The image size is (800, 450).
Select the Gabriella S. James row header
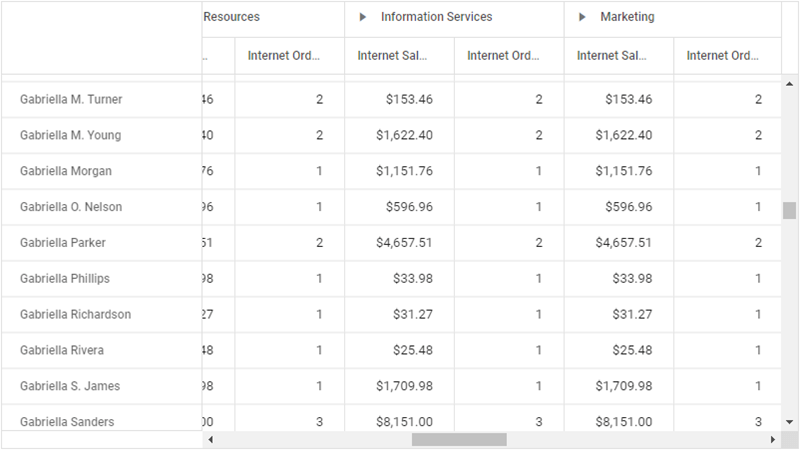tap(70, 386)
